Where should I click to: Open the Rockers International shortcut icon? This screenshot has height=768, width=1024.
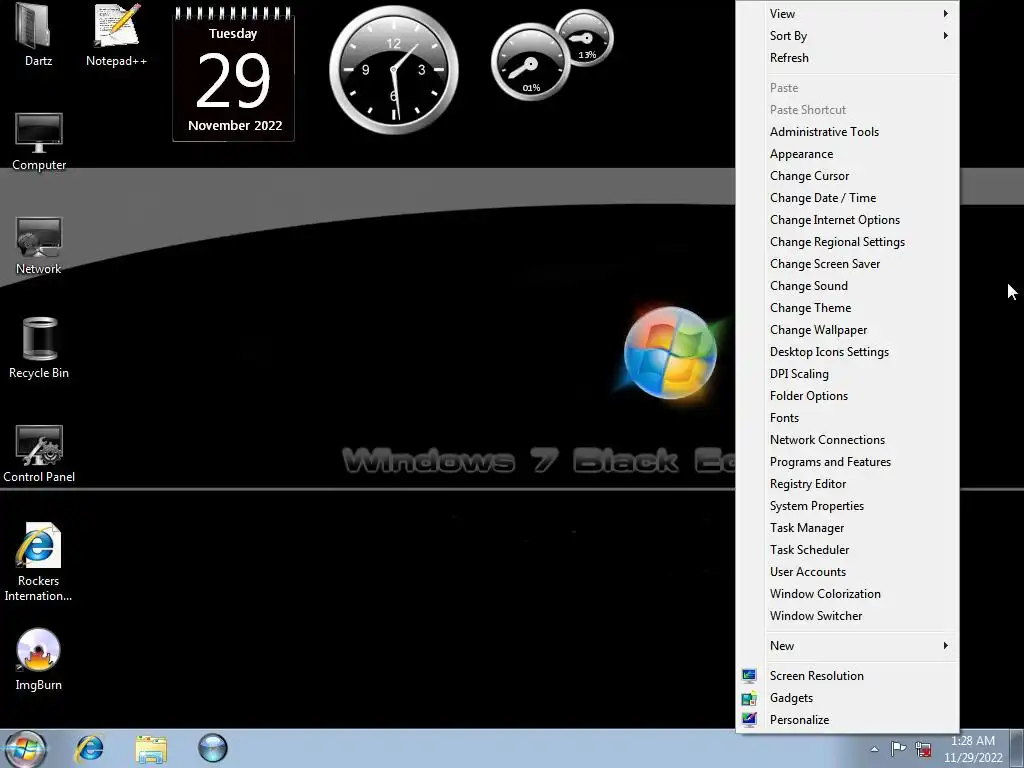38,546
